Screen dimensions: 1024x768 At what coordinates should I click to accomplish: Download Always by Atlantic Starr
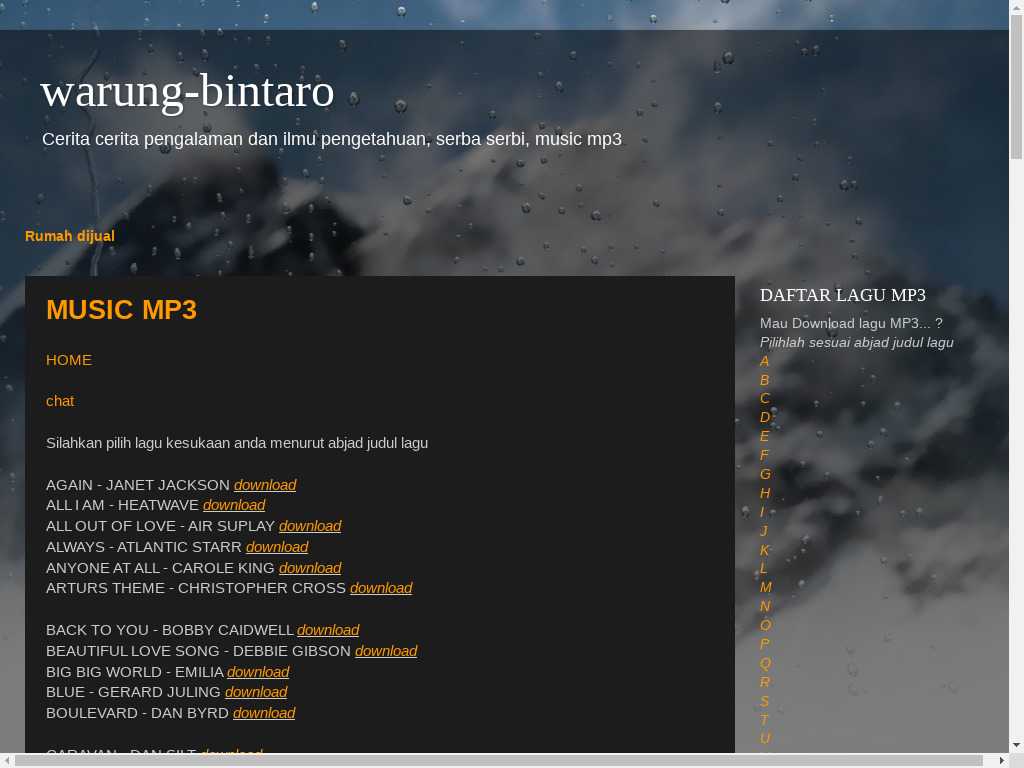[x=277, y=547]
